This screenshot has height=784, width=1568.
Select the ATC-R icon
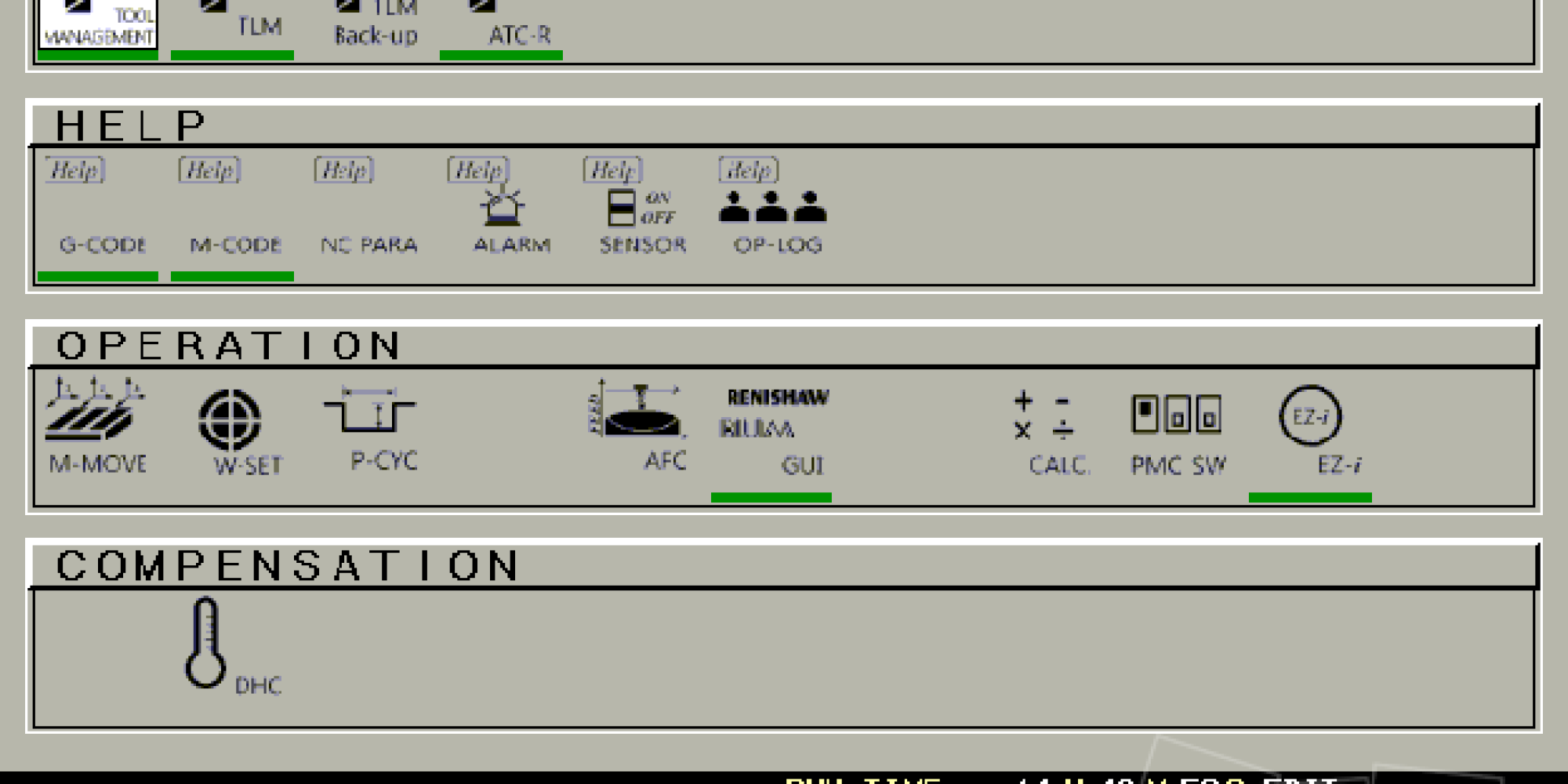[x=502, y=24]
